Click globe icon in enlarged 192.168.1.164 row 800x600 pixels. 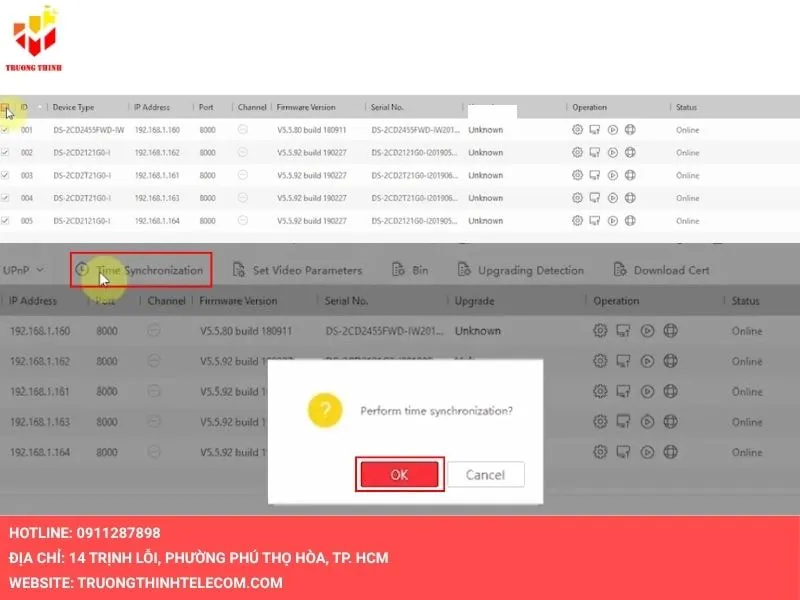tap(671, 452)
